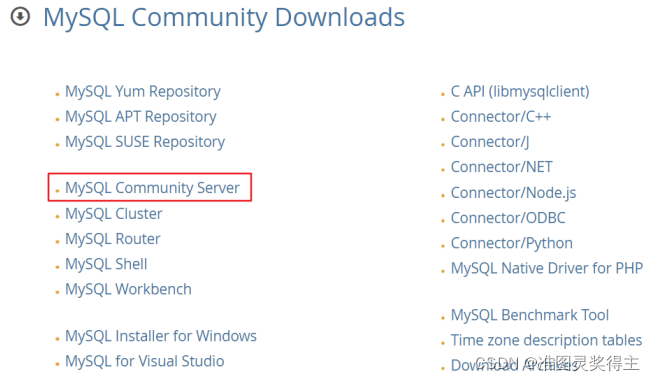Open the MySQL Yum Repository link
Viewport: 655px width, 381px height.
point(143,92)
